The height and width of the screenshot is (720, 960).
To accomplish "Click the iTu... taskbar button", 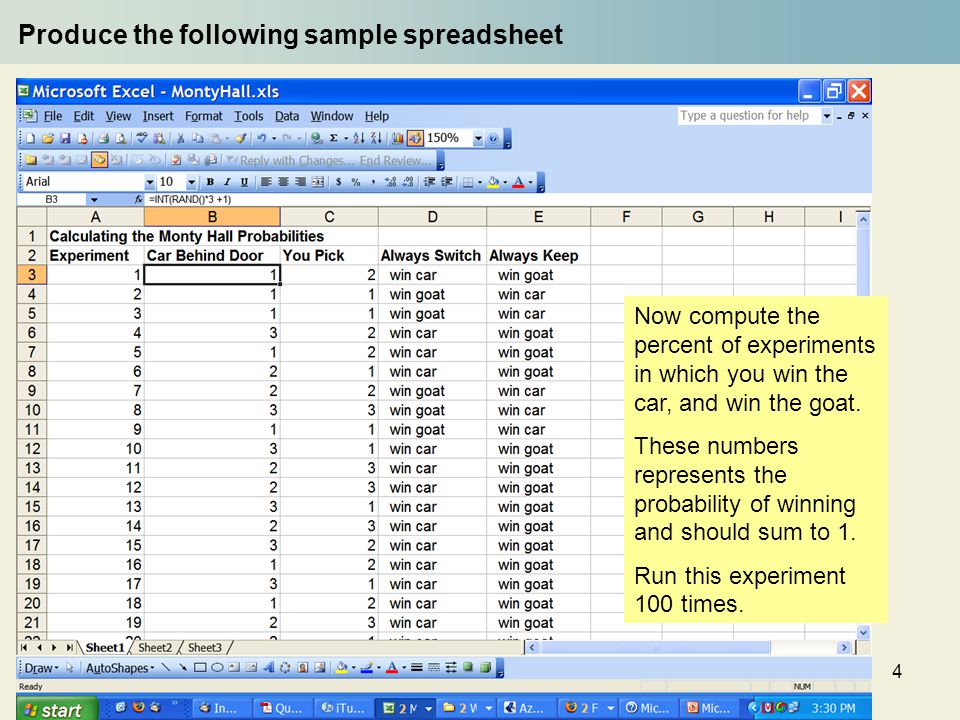I will (x=345, y=708).
